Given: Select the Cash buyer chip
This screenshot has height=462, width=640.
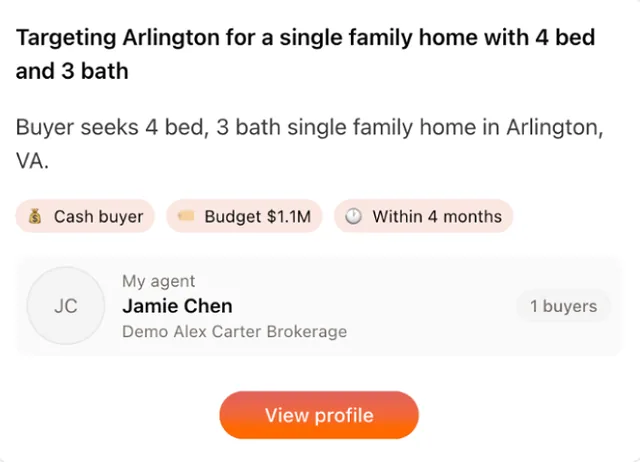Looking at the screenshot, I should 85,216.
